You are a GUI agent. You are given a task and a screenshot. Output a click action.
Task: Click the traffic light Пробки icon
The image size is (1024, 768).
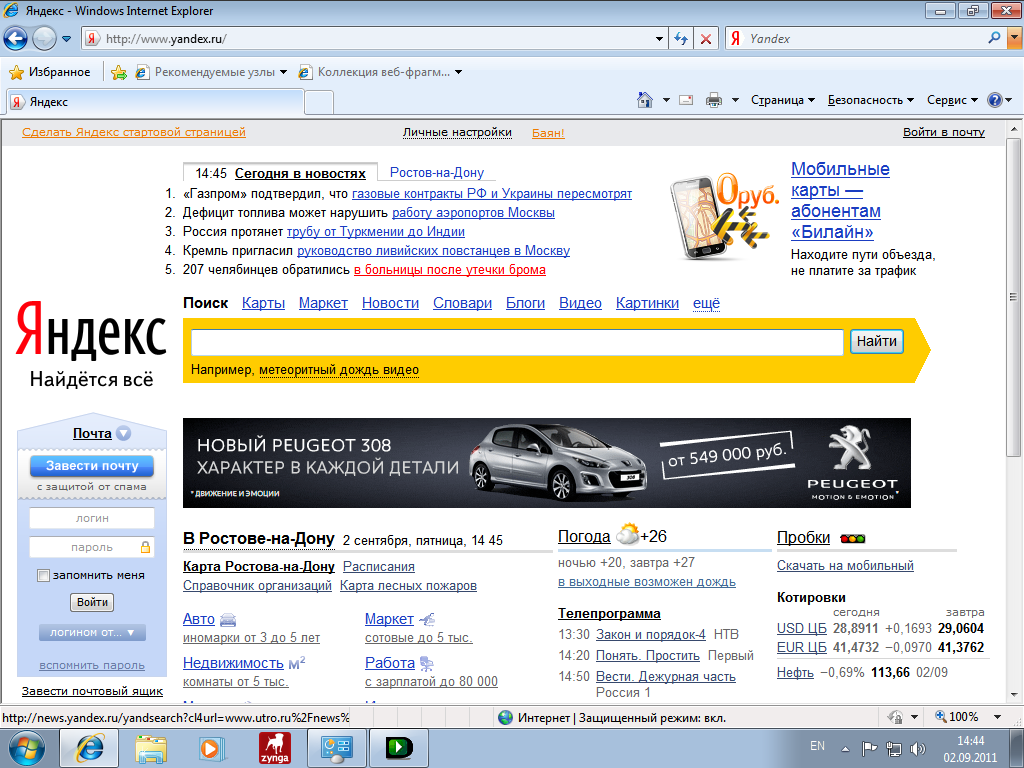[x=852, y=539]
